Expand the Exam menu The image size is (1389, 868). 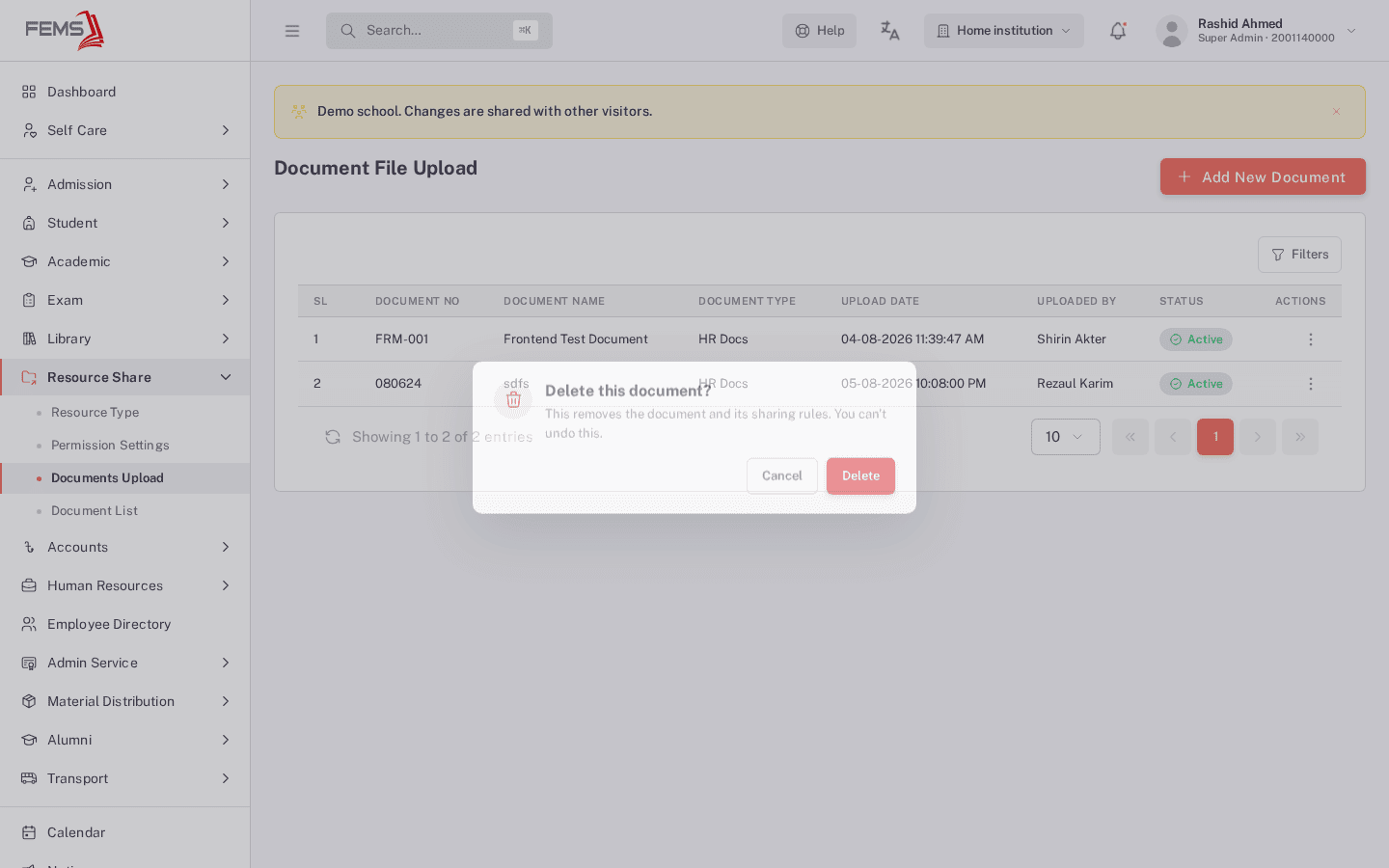pos(125,300)
